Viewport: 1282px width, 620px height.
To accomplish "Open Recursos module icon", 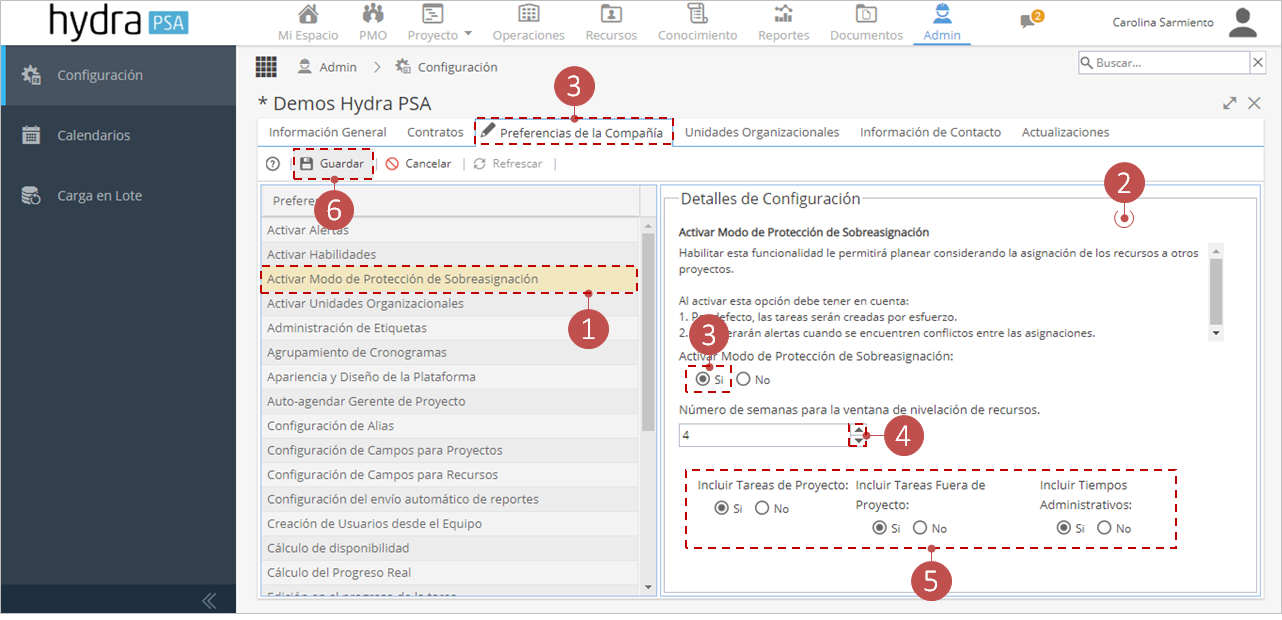I will pyautogui.click(x=610, y=14).
